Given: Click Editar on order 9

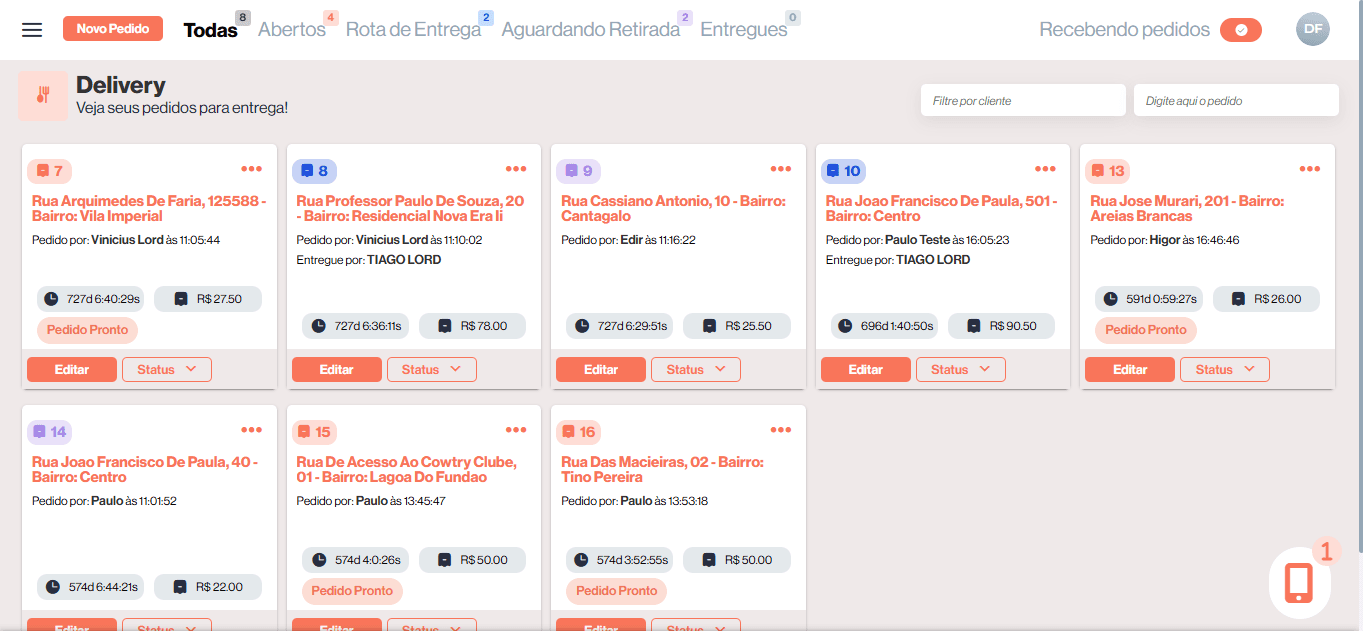Looking at the screenshot, I should pyautogui.click(x=601, y=370).
